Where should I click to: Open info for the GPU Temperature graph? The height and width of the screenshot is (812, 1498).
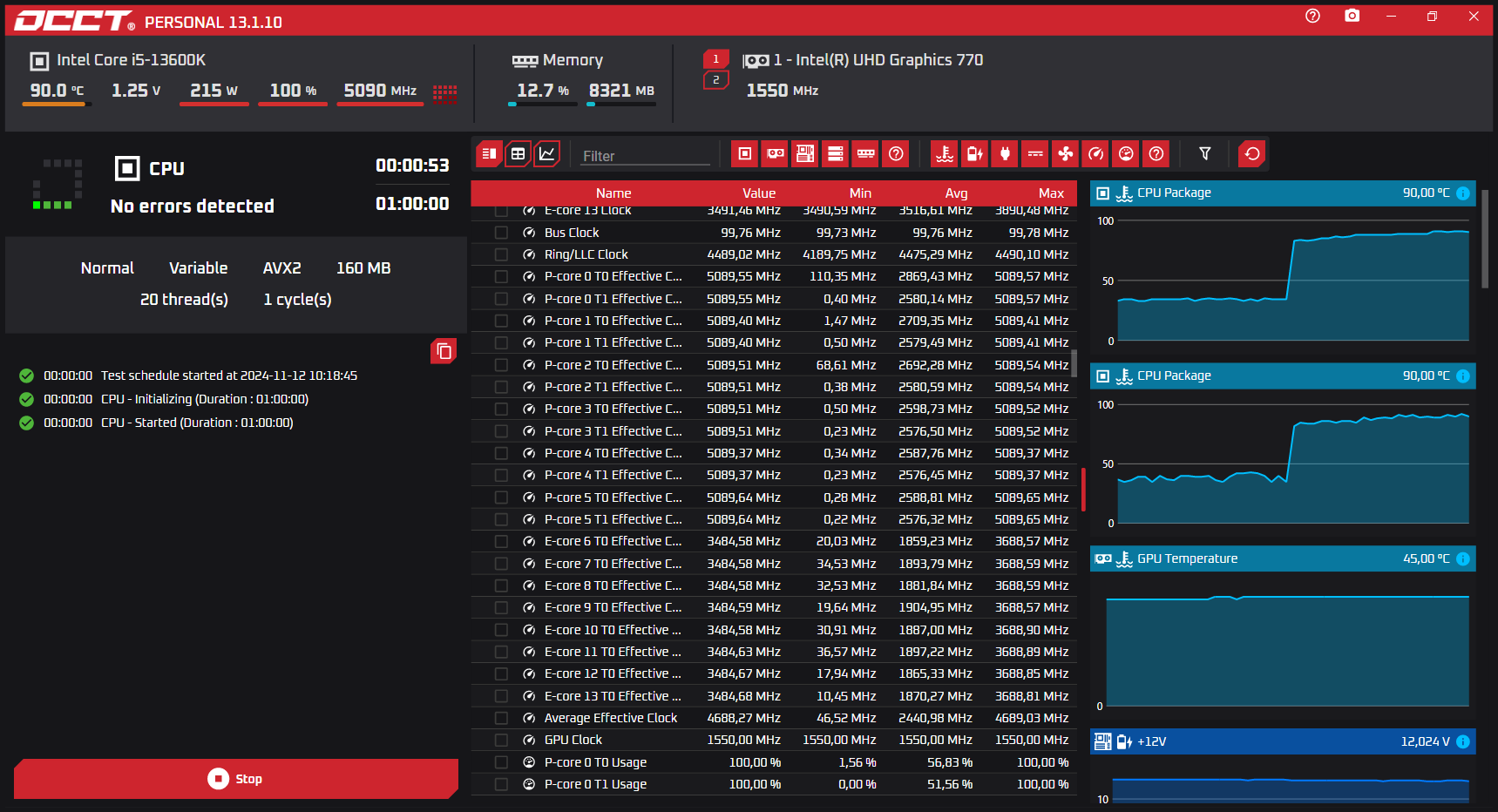tap(1463, 559)
